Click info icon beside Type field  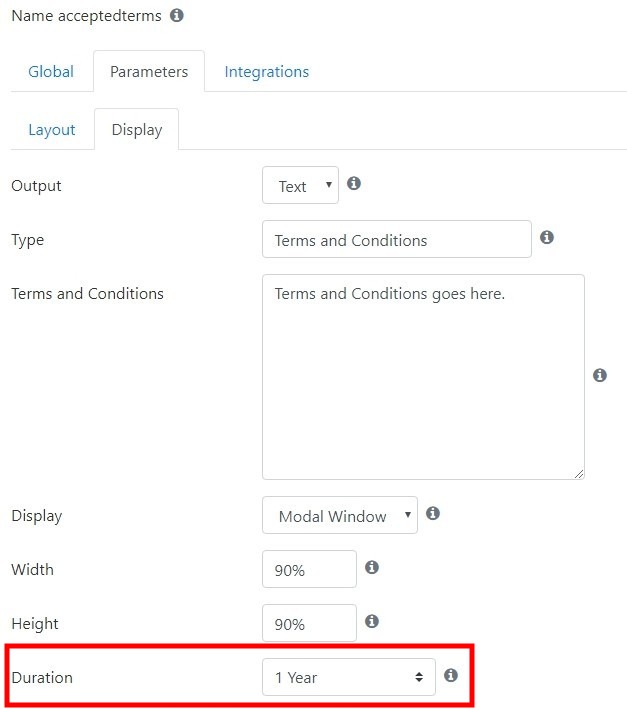coord(546,237)
